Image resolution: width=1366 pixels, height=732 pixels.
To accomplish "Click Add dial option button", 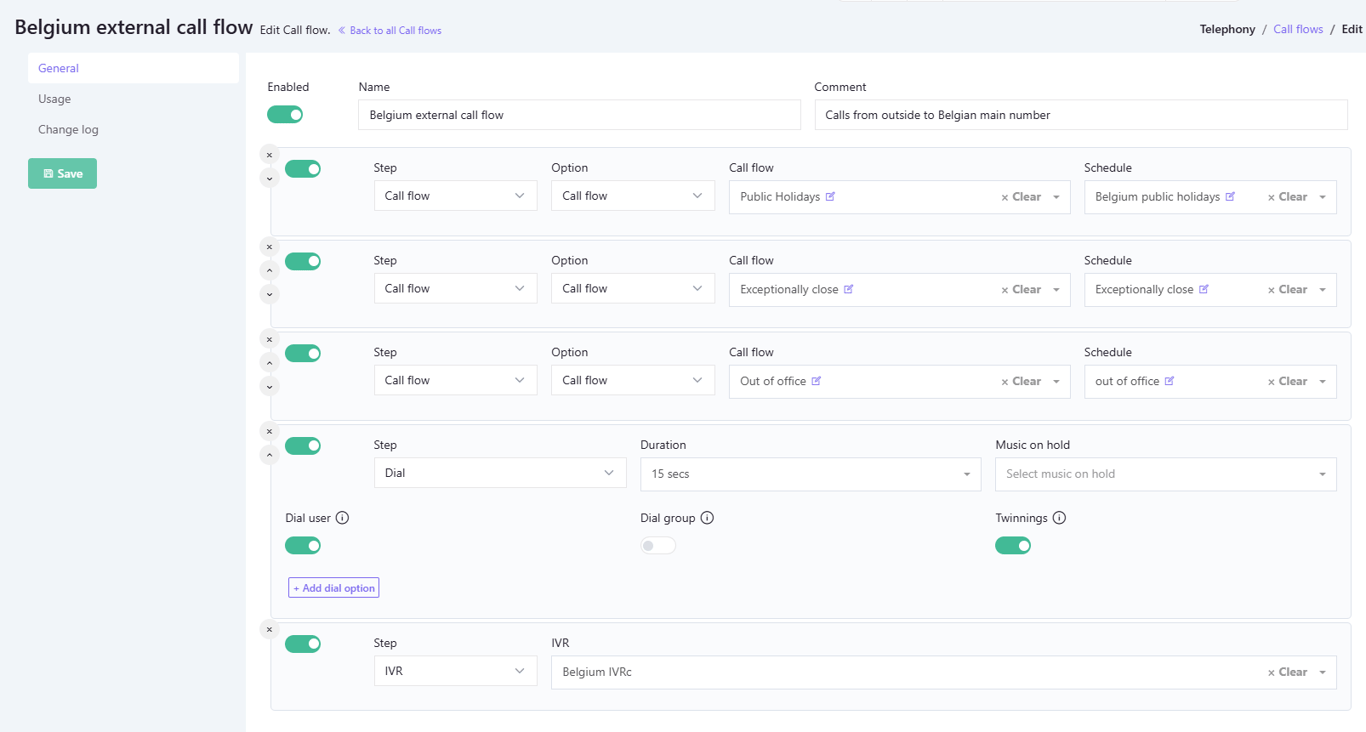I will [x=334, y=588].
